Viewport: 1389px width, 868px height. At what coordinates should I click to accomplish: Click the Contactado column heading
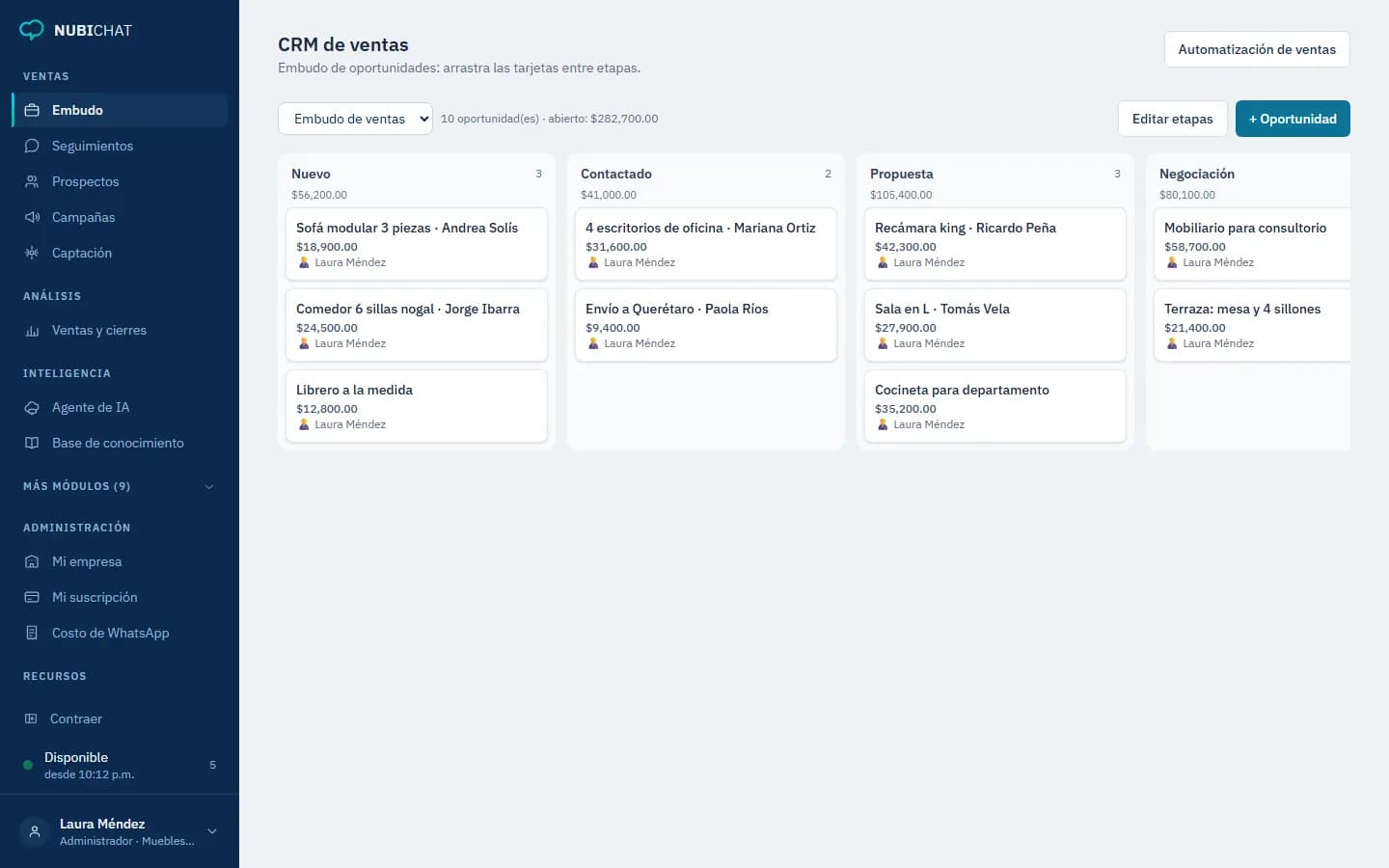click(x=616, y=174)
